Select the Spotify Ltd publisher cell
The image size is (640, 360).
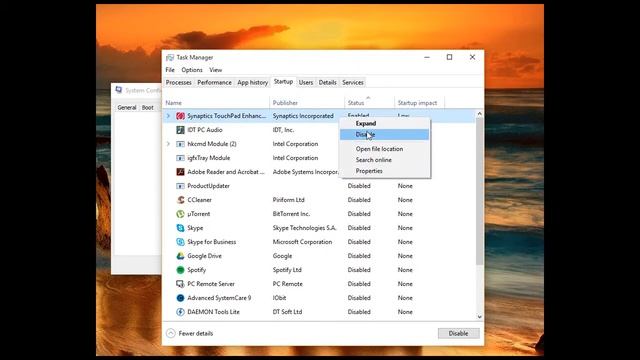287,270
